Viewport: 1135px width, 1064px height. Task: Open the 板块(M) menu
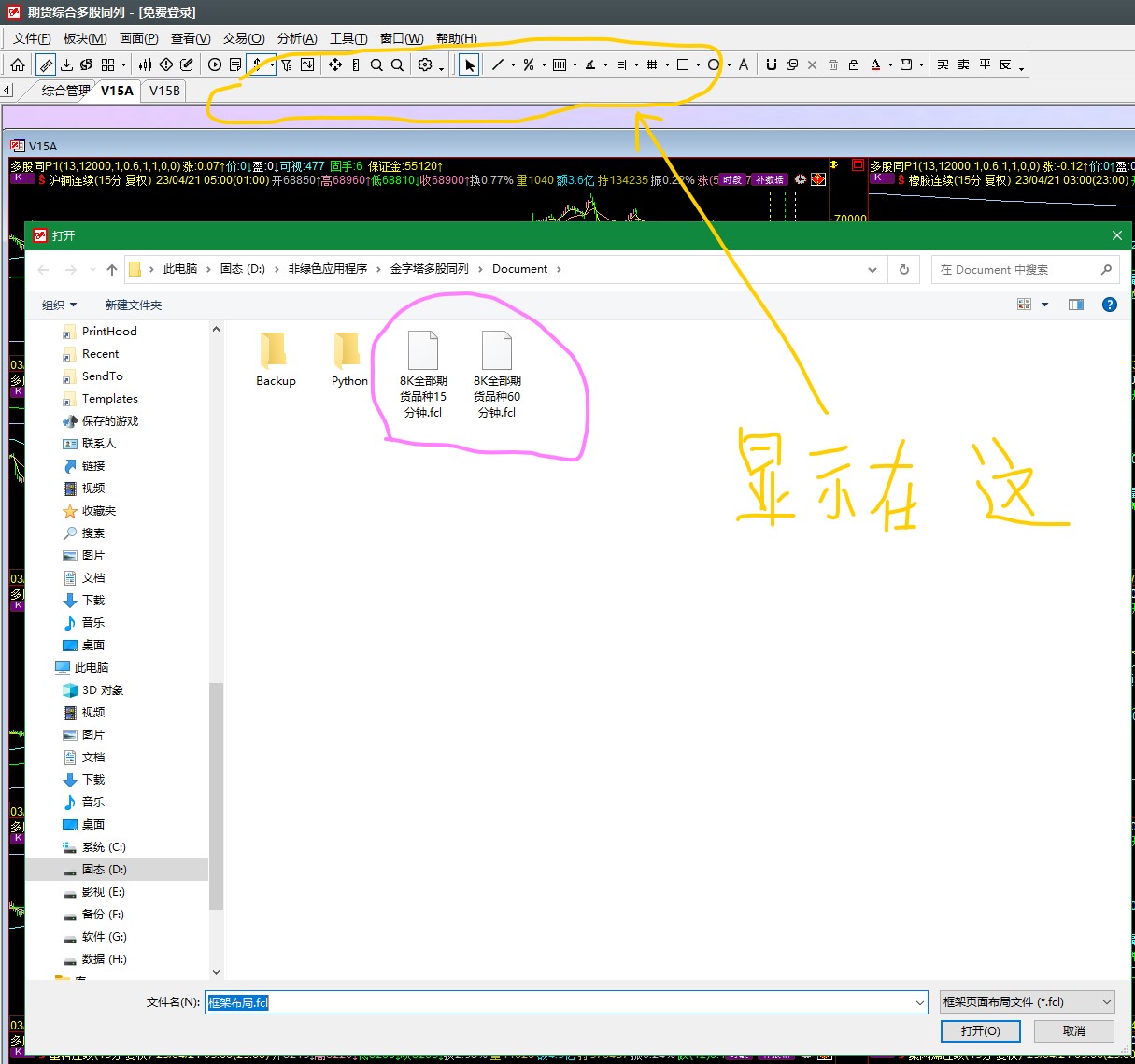[85, 38]
